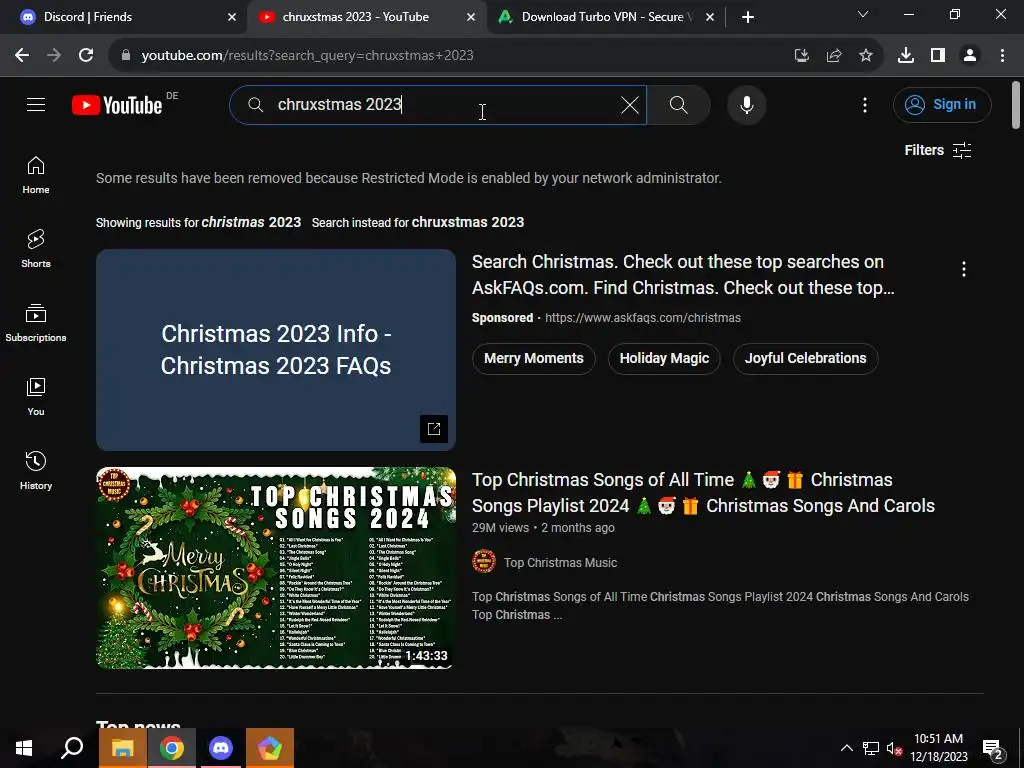Viewport: 1024px width, 768px height.
Task: Open the Windows notification center
Action: (x=993, y=748)
